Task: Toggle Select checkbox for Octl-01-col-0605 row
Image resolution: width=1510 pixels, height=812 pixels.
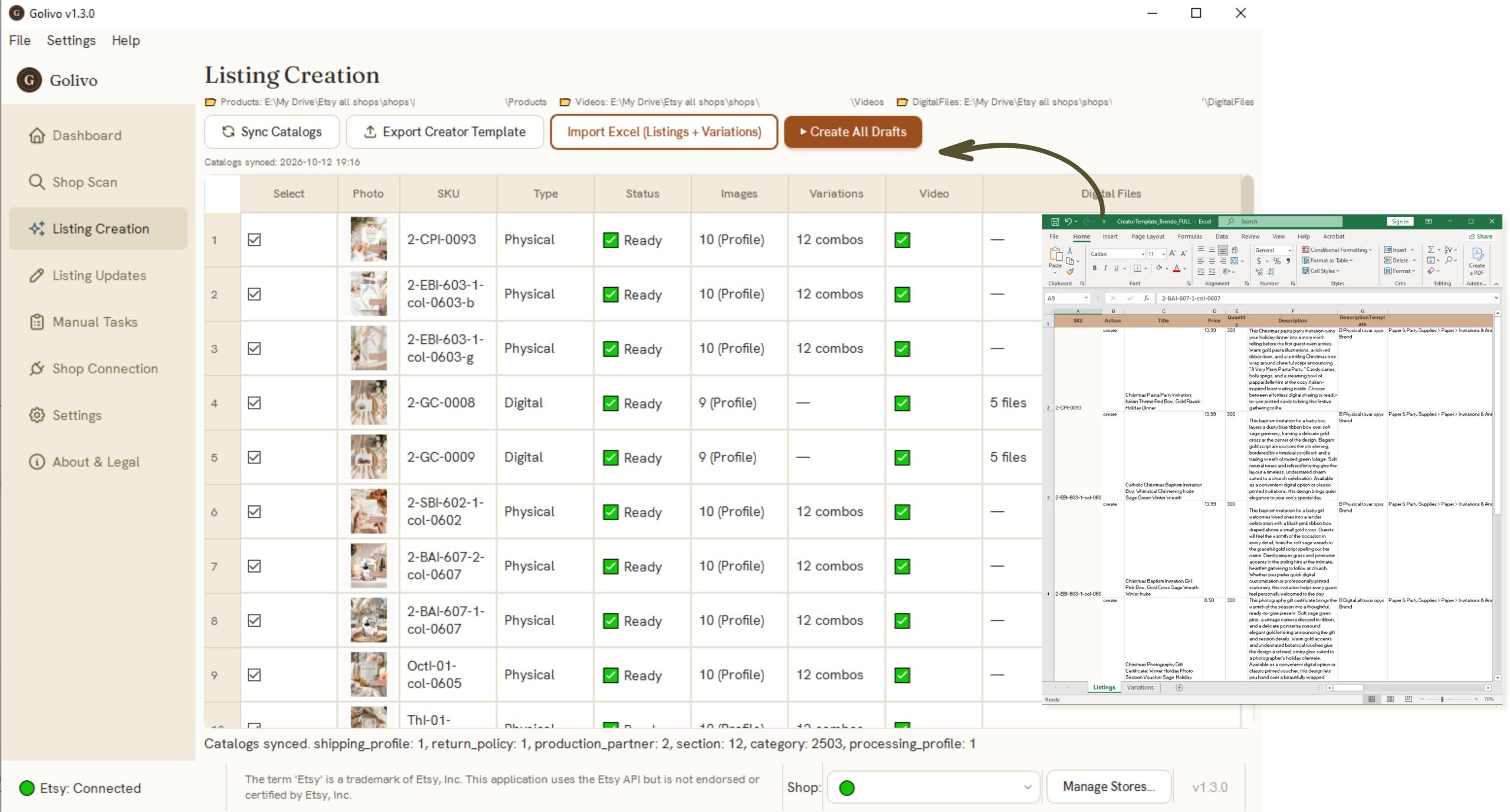Action: pyautogui.click(x=254, y=675)
